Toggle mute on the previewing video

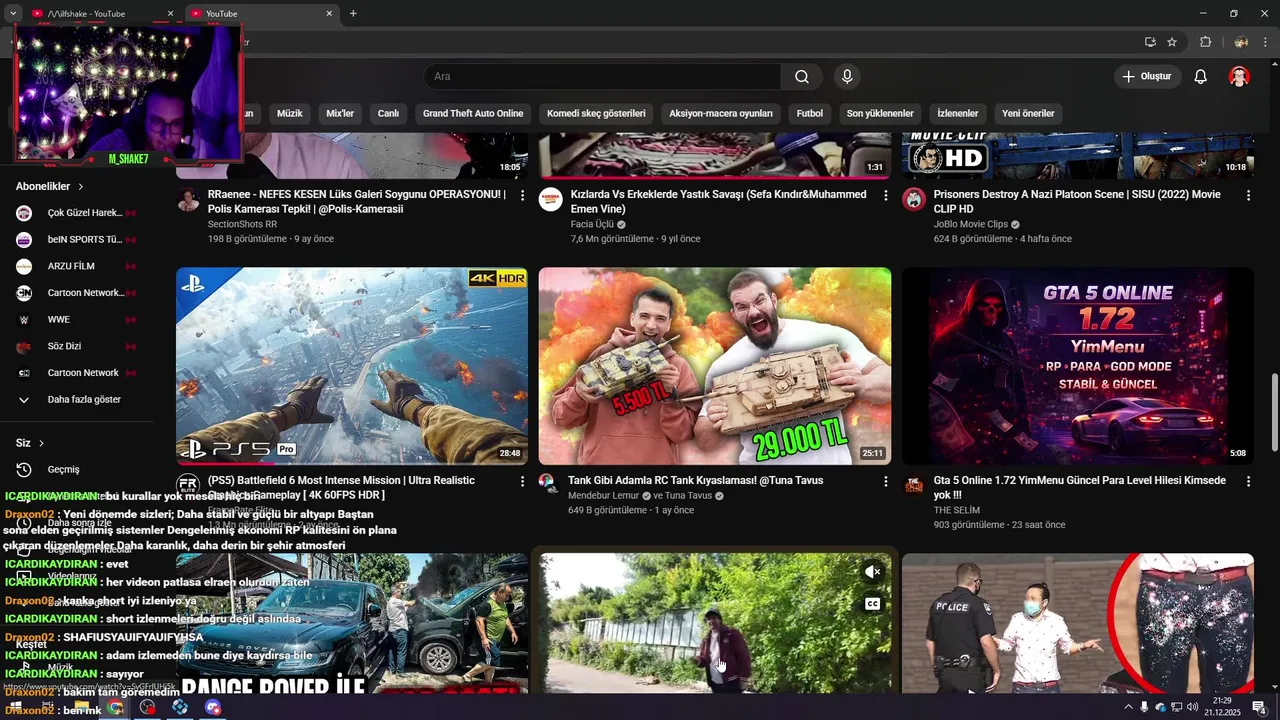pos(873,572)
